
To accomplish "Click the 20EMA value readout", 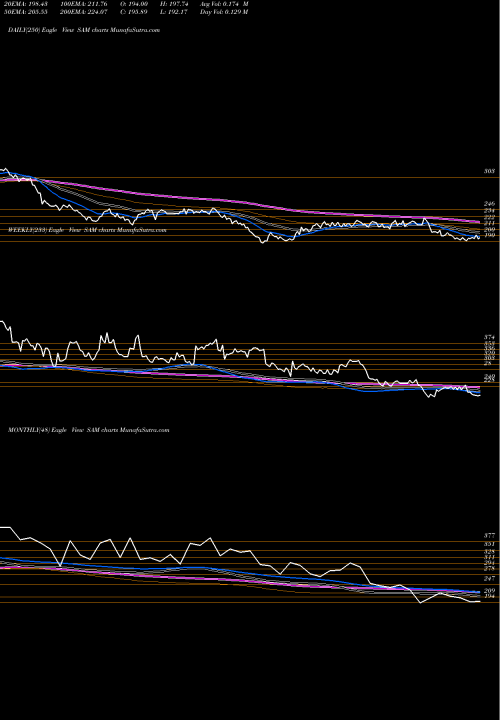I will click(x=26, y=4).
